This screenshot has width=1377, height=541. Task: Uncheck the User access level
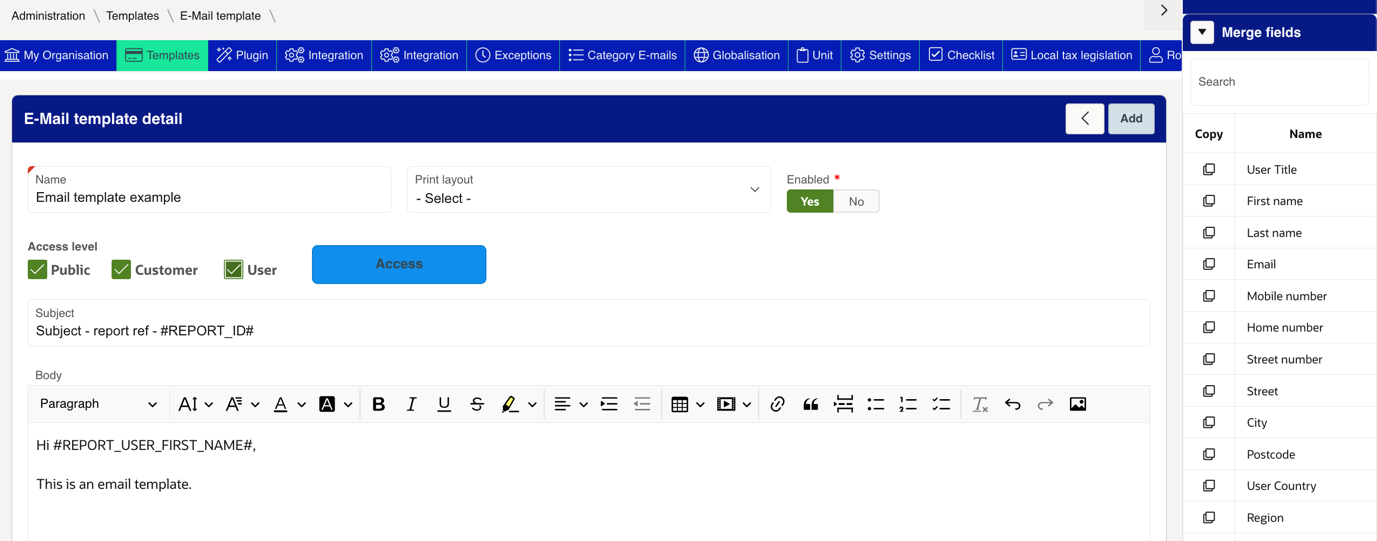click(x=233, y=269)
